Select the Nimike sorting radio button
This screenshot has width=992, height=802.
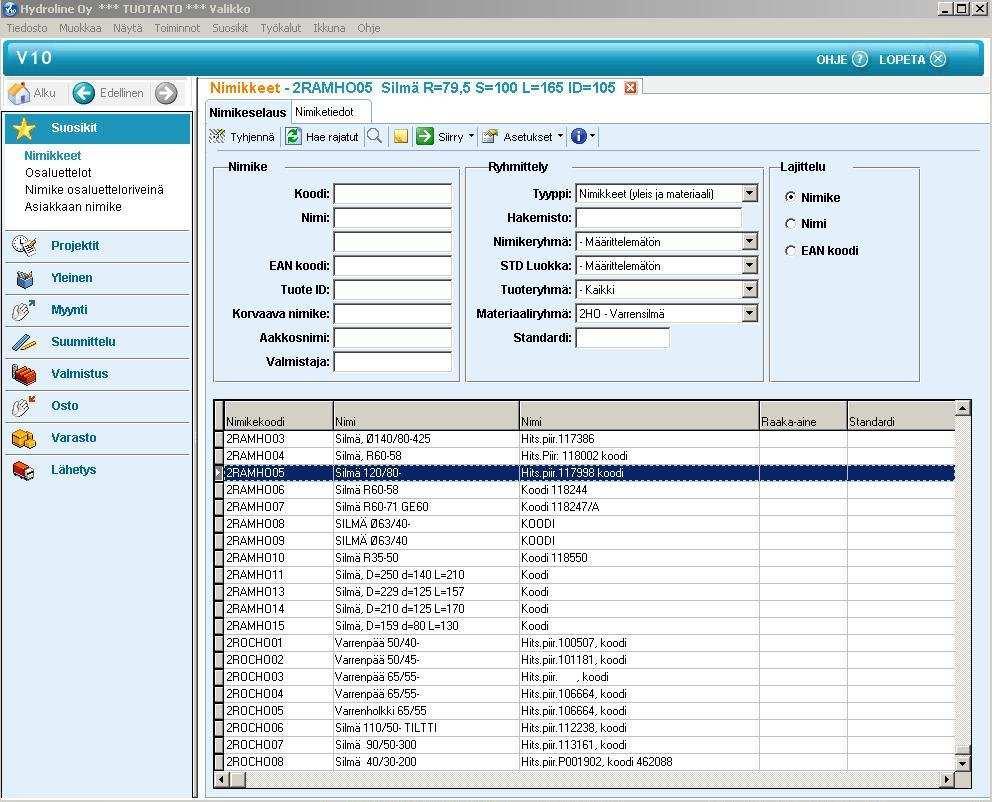tap(790, 197)
